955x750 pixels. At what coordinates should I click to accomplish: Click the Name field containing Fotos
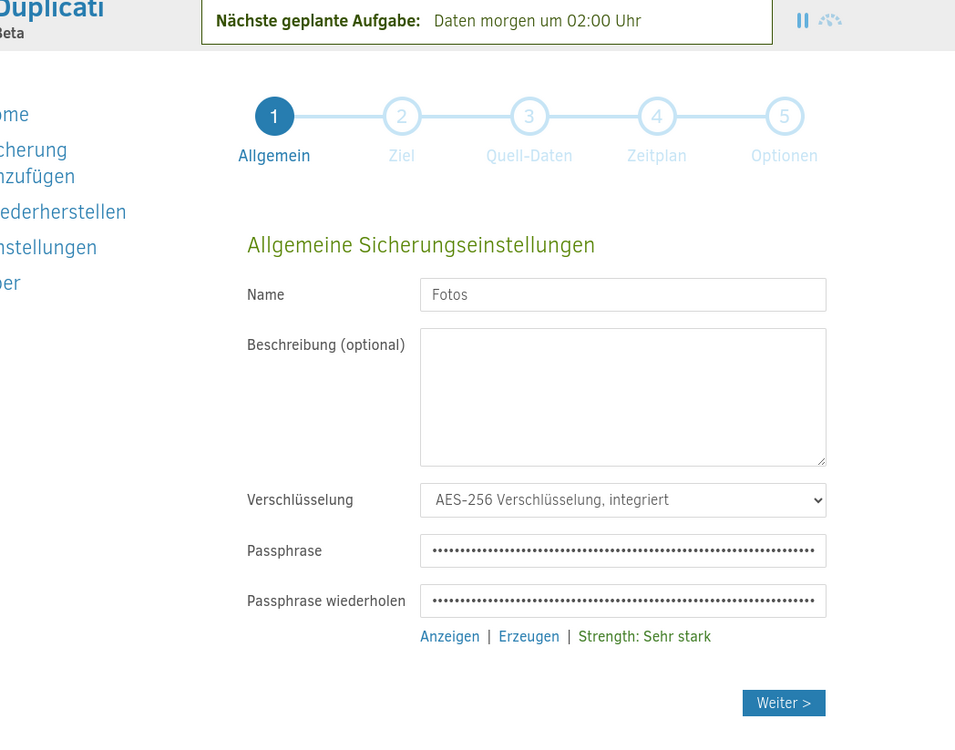(x=623, y=295)
